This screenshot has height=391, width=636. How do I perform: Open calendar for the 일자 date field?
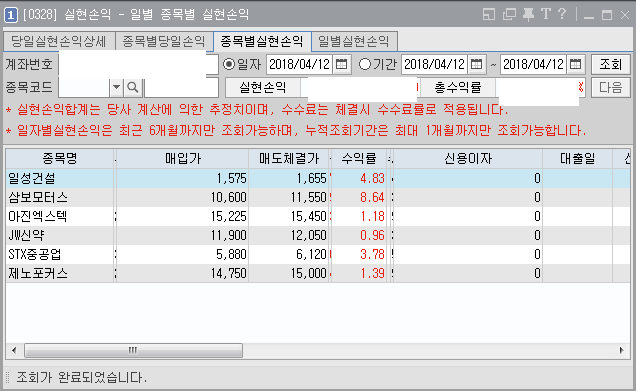(342, 64)
